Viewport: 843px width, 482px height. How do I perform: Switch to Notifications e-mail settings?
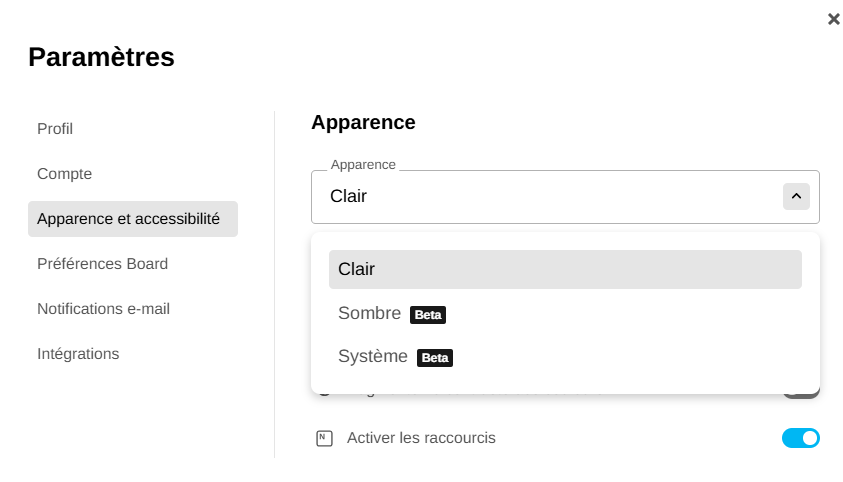coord(104,309)
